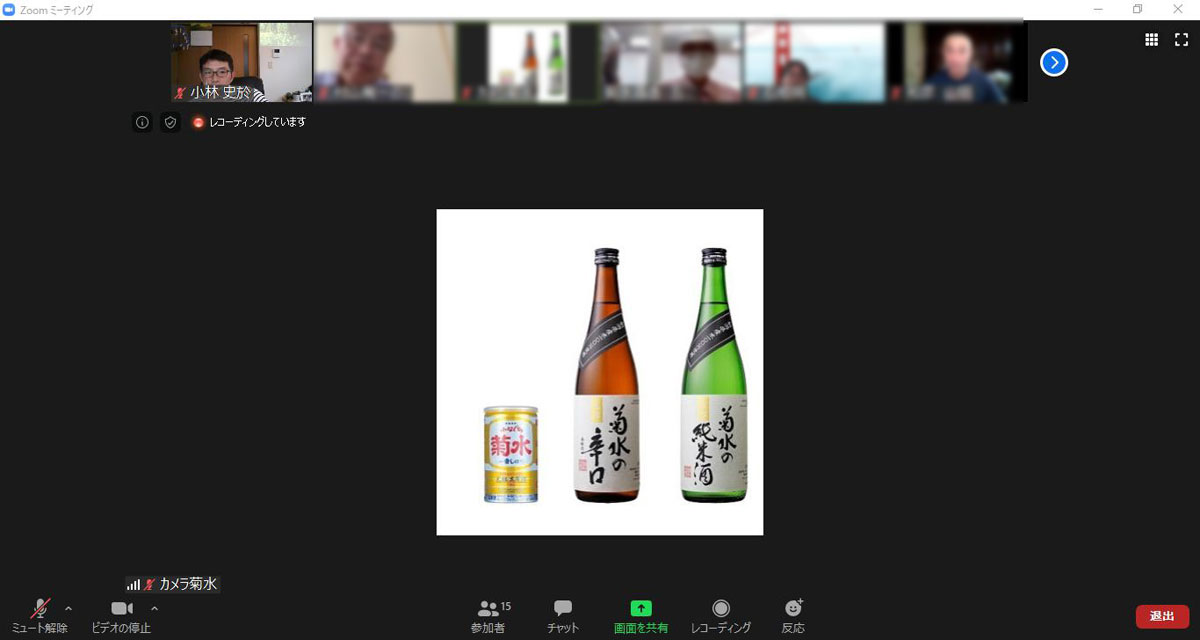Click the shared sake bottles image
Screen dimensions: 1200x640
coord(600,372)
